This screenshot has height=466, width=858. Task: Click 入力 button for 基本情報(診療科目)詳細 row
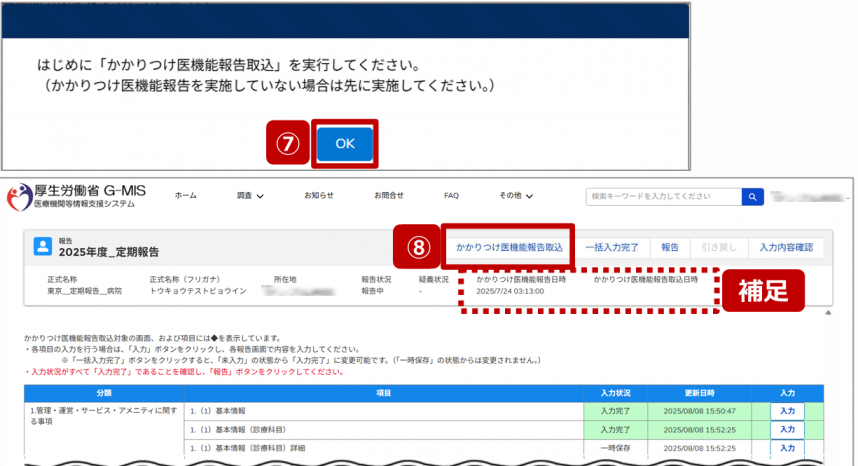coord(787,448)
